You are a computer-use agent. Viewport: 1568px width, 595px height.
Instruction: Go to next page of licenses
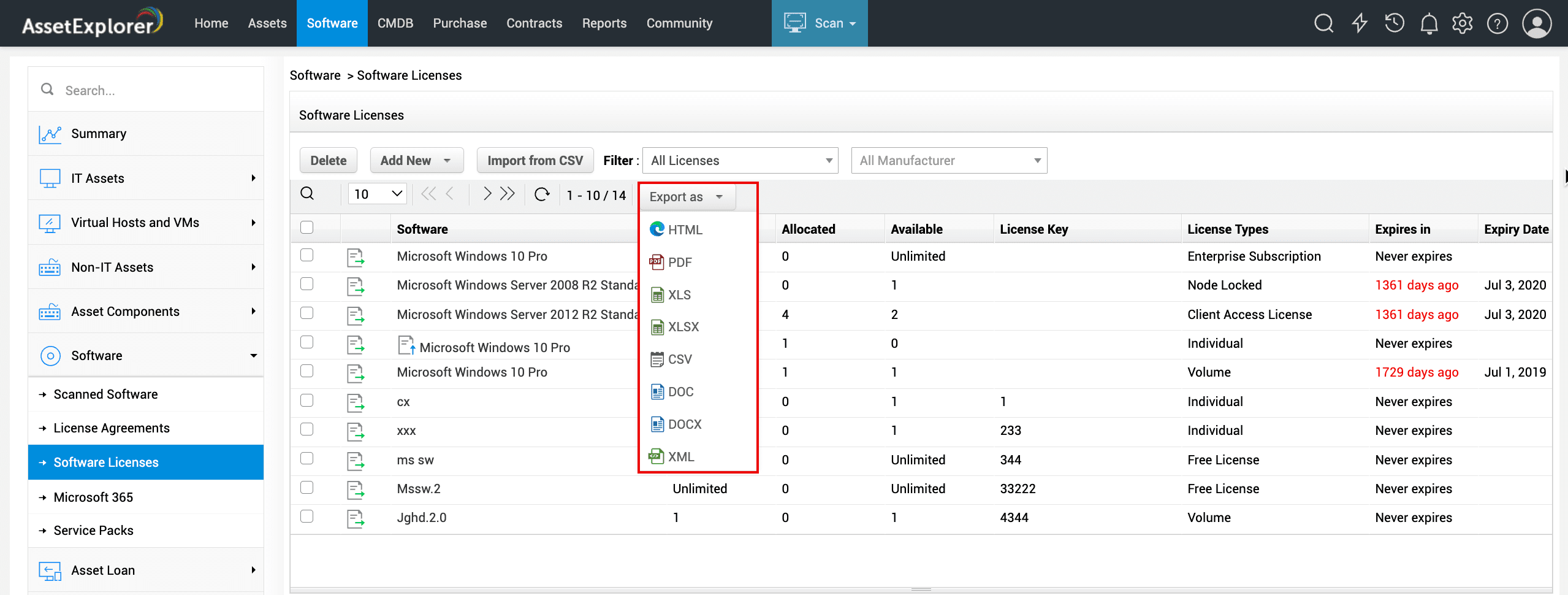tap(487, 194)
